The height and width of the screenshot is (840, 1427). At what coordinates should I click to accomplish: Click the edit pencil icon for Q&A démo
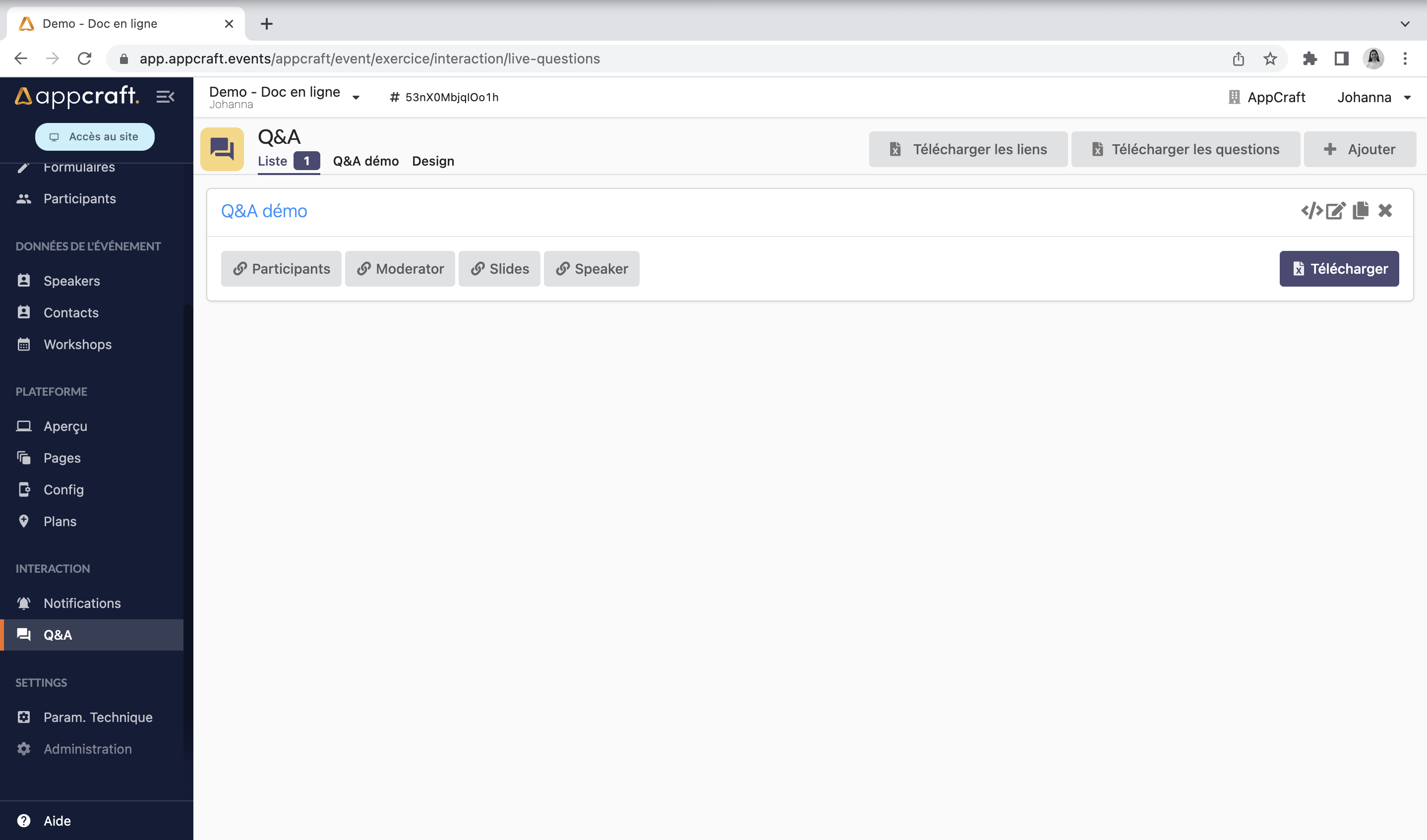[x=1337, y=210]
